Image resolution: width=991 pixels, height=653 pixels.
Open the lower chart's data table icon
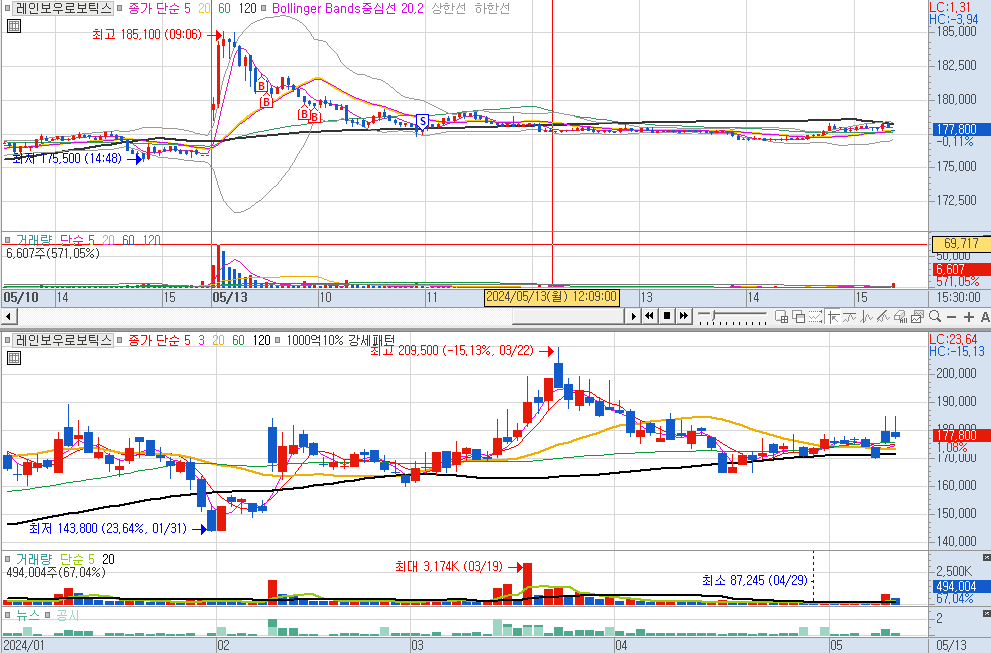pyautogui.click(x=13, y=358)
